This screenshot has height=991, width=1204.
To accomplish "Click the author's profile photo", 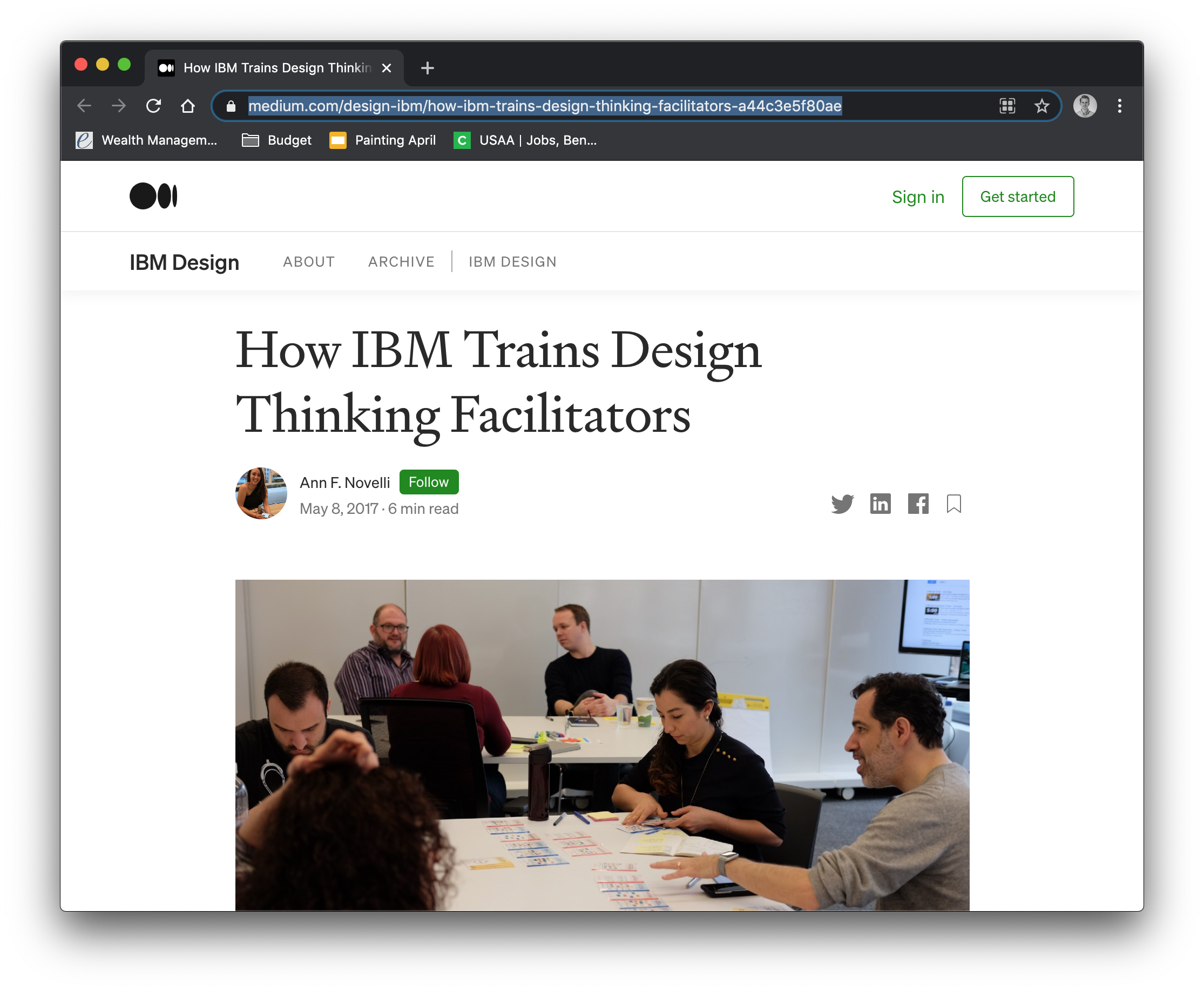I will (x=261, y=493).
